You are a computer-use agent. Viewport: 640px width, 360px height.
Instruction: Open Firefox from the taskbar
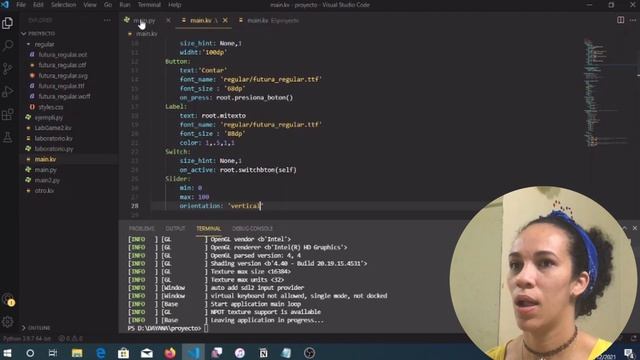point(170,353)
